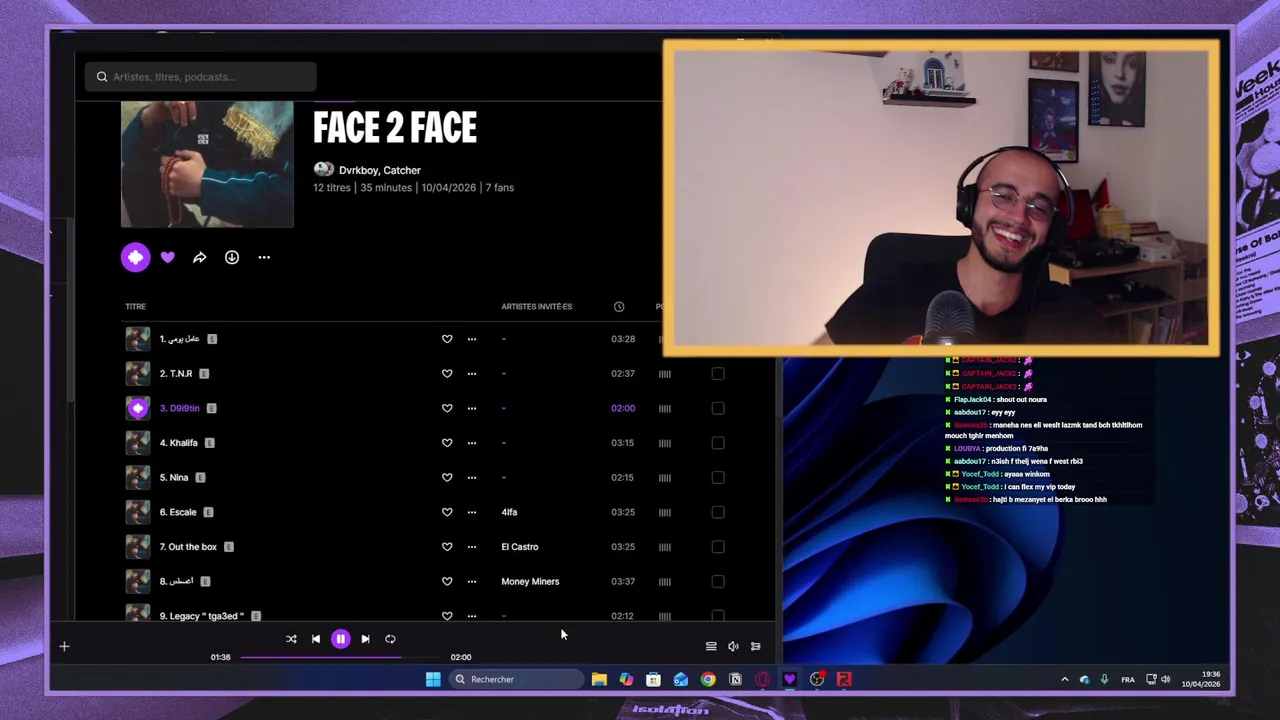Viewport: 1280px width, 720px height.
Task: Pause the current track
Action: pyautogui.click(x=340, y=639)
